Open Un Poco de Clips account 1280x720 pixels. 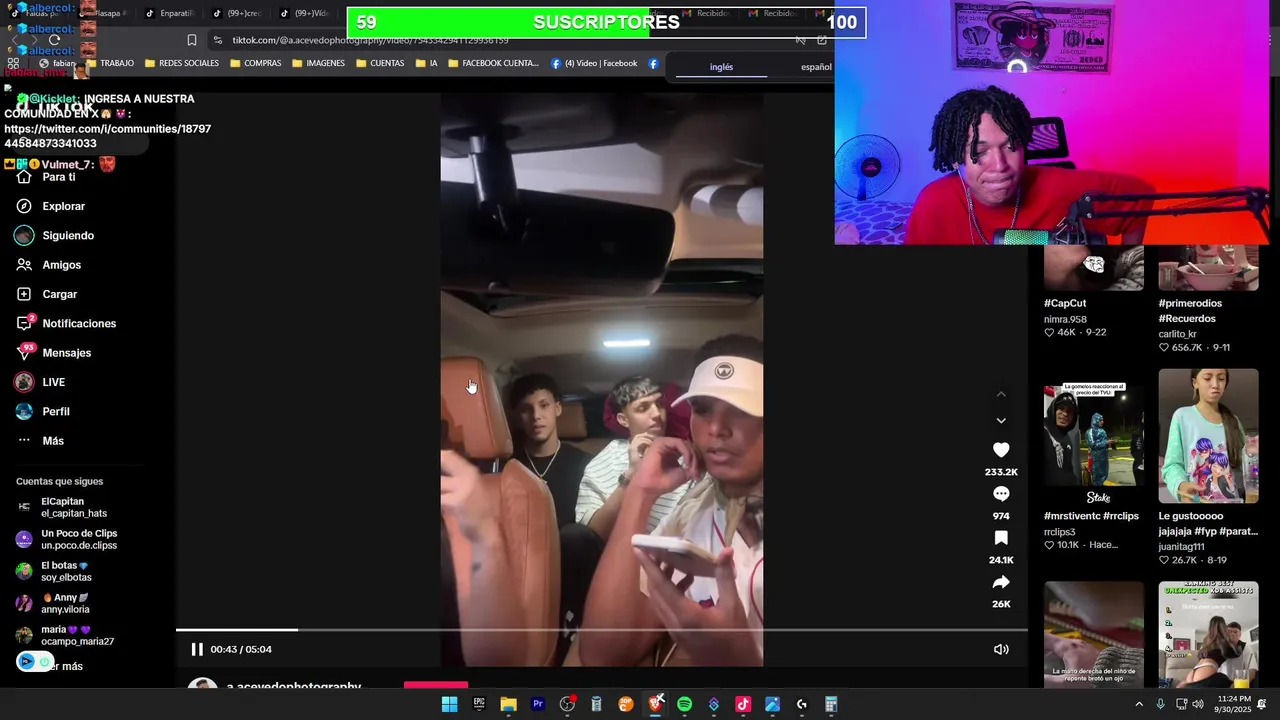pos(67,539)
